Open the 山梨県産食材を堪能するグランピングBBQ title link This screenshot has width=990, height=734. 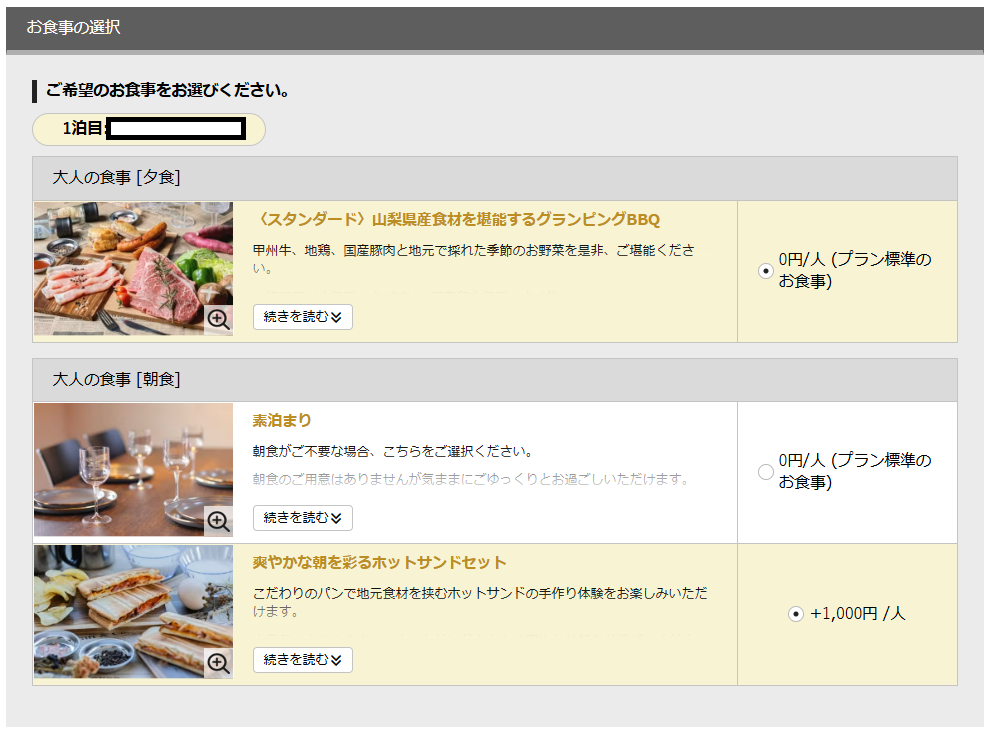tap(456, 220)
